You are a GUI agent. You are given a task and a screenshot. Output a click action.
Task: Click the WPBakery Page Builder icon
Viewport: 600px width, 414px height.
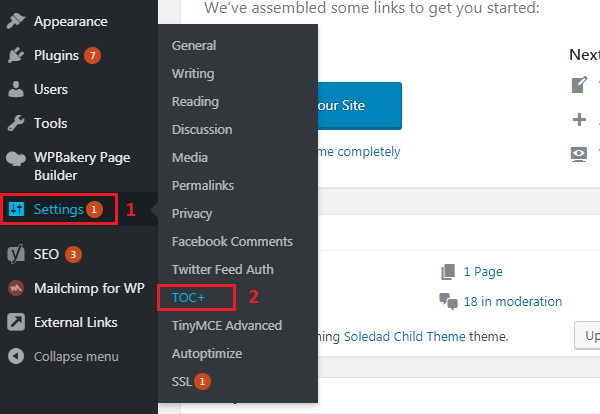point(15,158)
